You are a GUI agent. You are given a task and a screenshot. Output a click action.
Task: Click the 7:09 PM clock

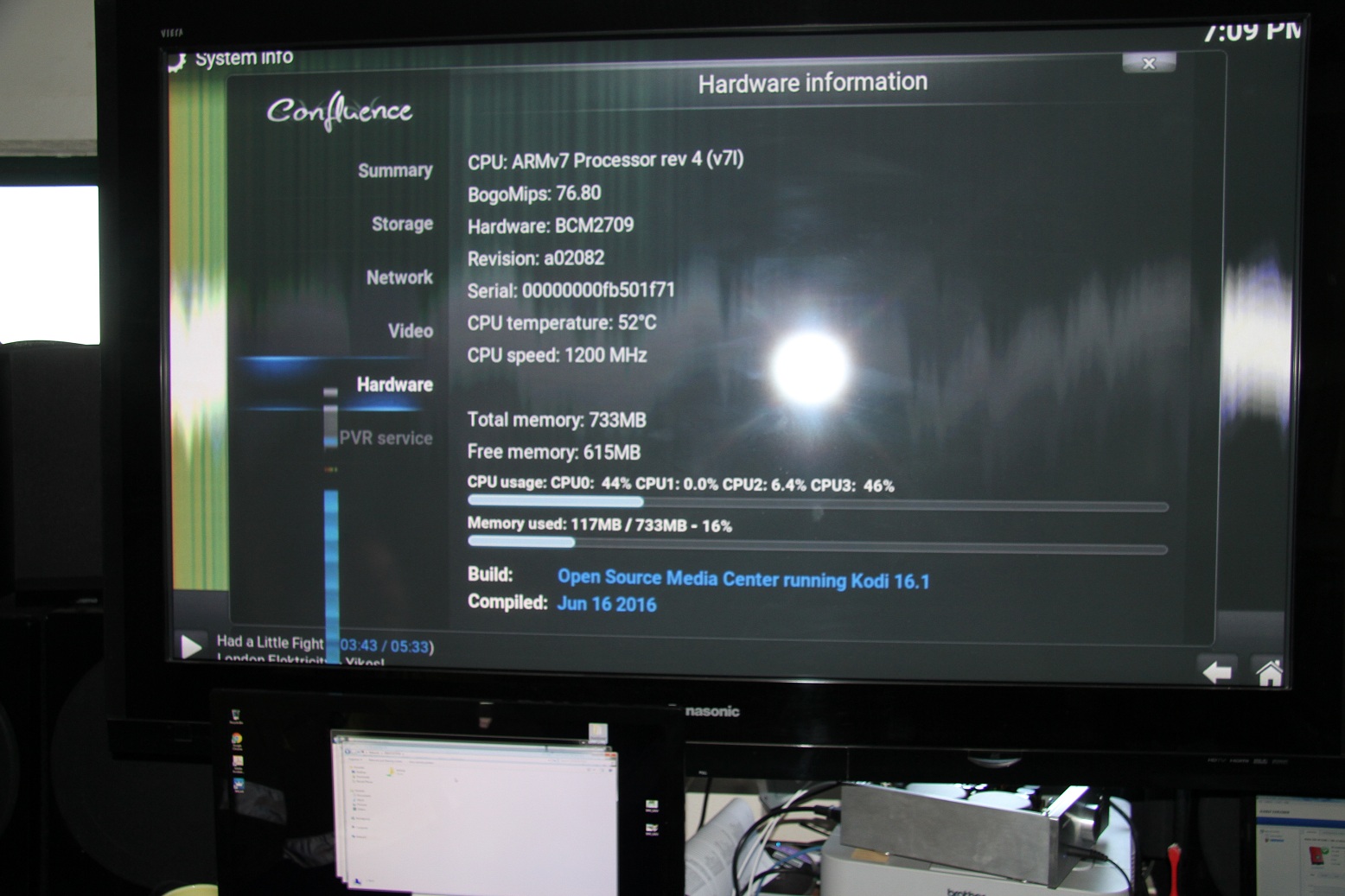point(1252,31)
